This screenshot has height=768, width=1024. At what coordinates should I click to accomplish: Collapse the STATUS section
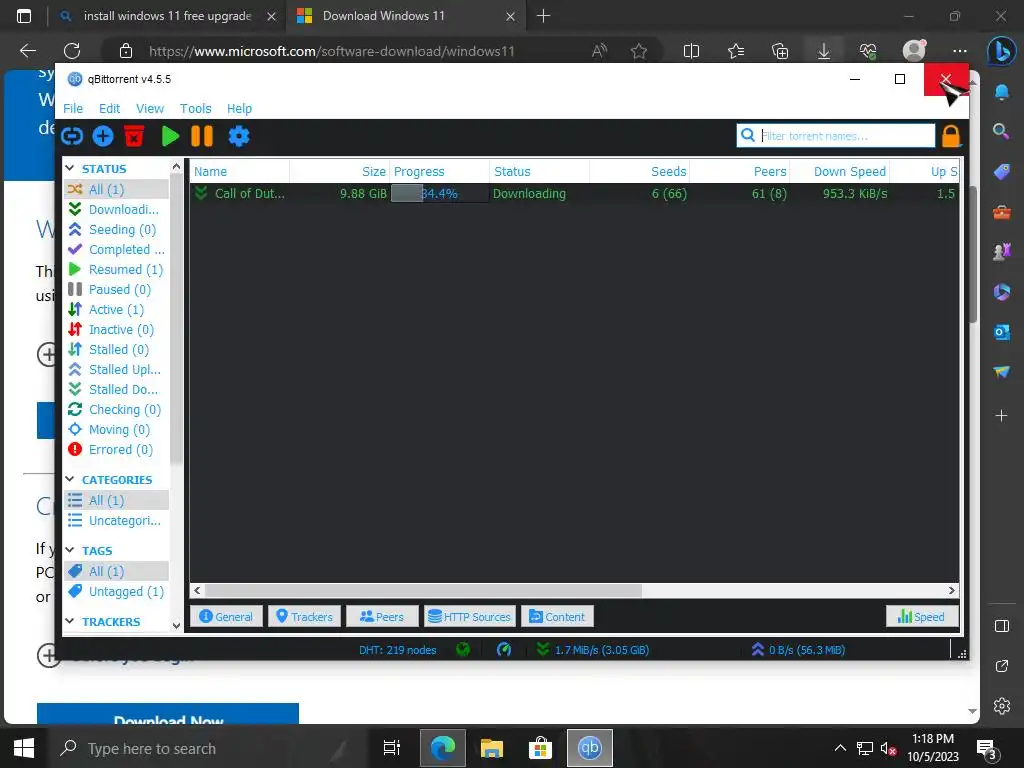[70, 168]
